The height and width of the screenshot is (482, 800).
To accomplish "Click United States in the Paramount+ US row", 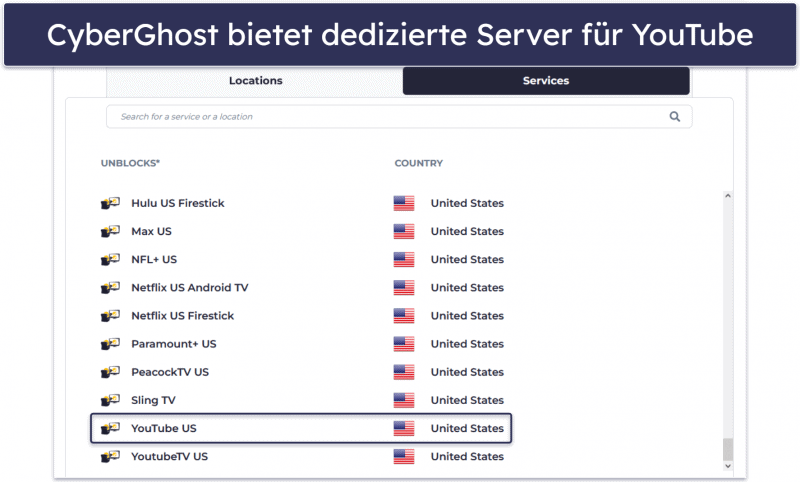I will [467, 343].
